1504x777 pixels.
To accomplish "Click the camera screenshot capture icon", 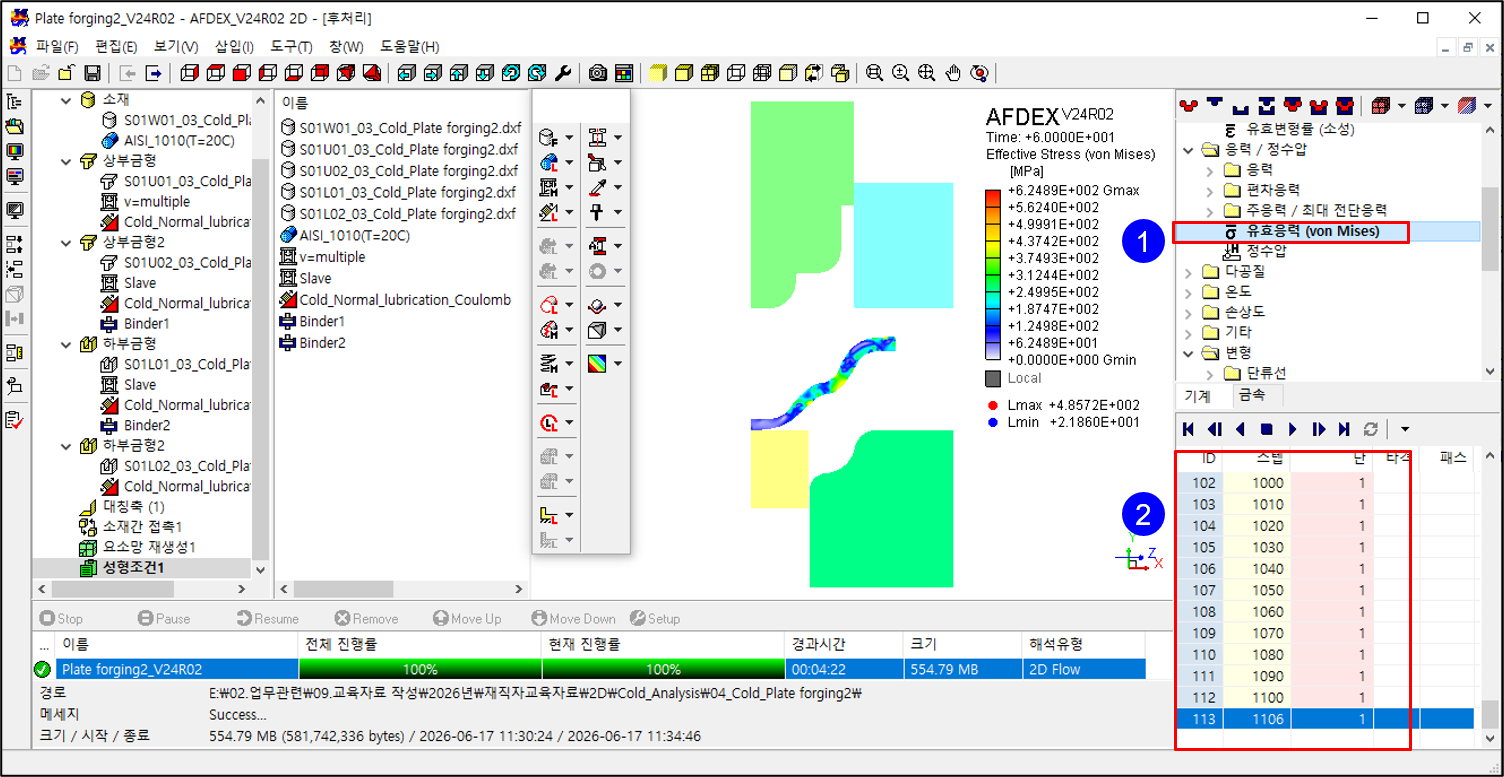I will (x=598, y=73).
